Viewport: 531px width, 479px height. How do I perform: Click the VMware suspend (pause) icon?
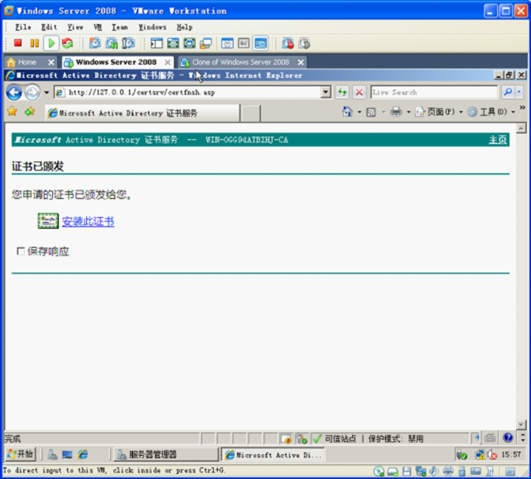coord(34,43)
